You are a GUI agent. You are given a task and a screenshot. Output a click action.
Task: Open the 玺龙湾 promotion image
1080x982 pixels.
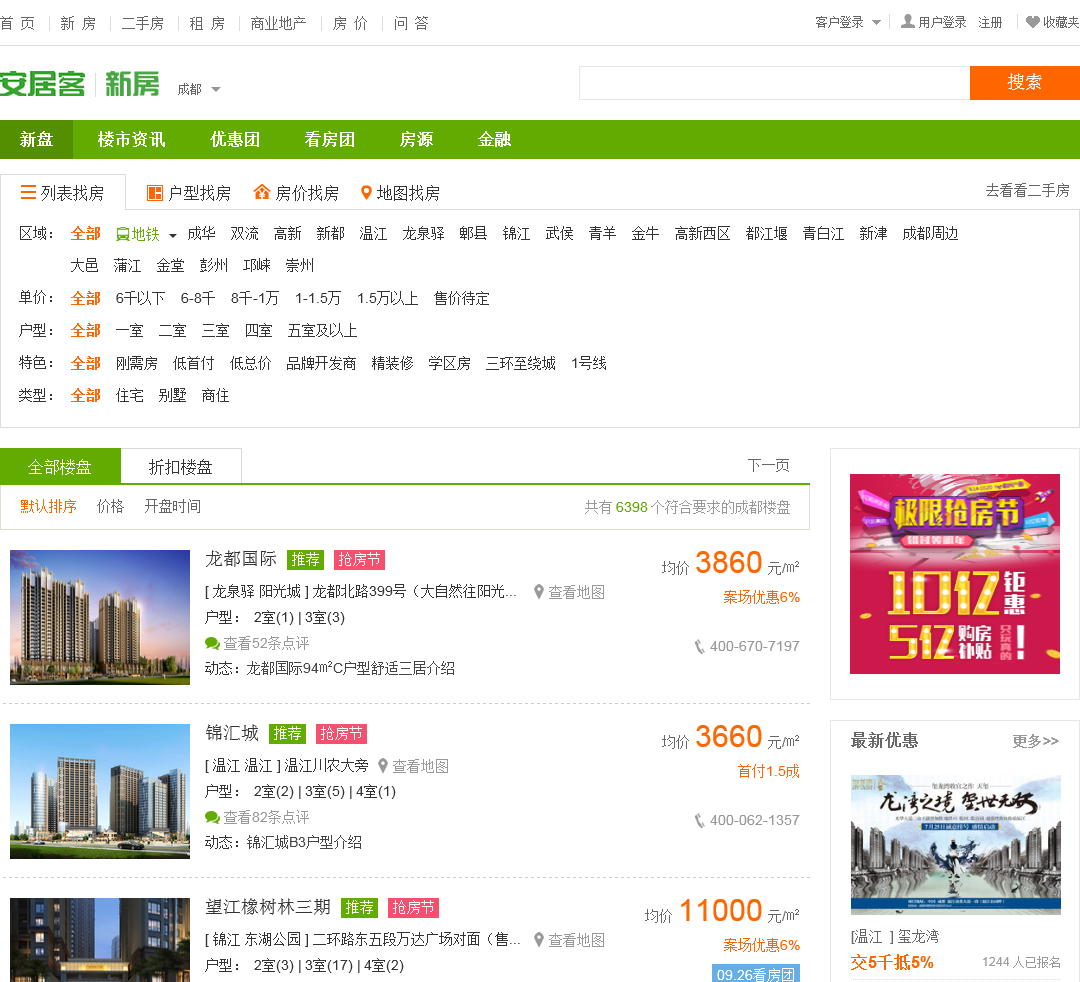tap(956, 845)
